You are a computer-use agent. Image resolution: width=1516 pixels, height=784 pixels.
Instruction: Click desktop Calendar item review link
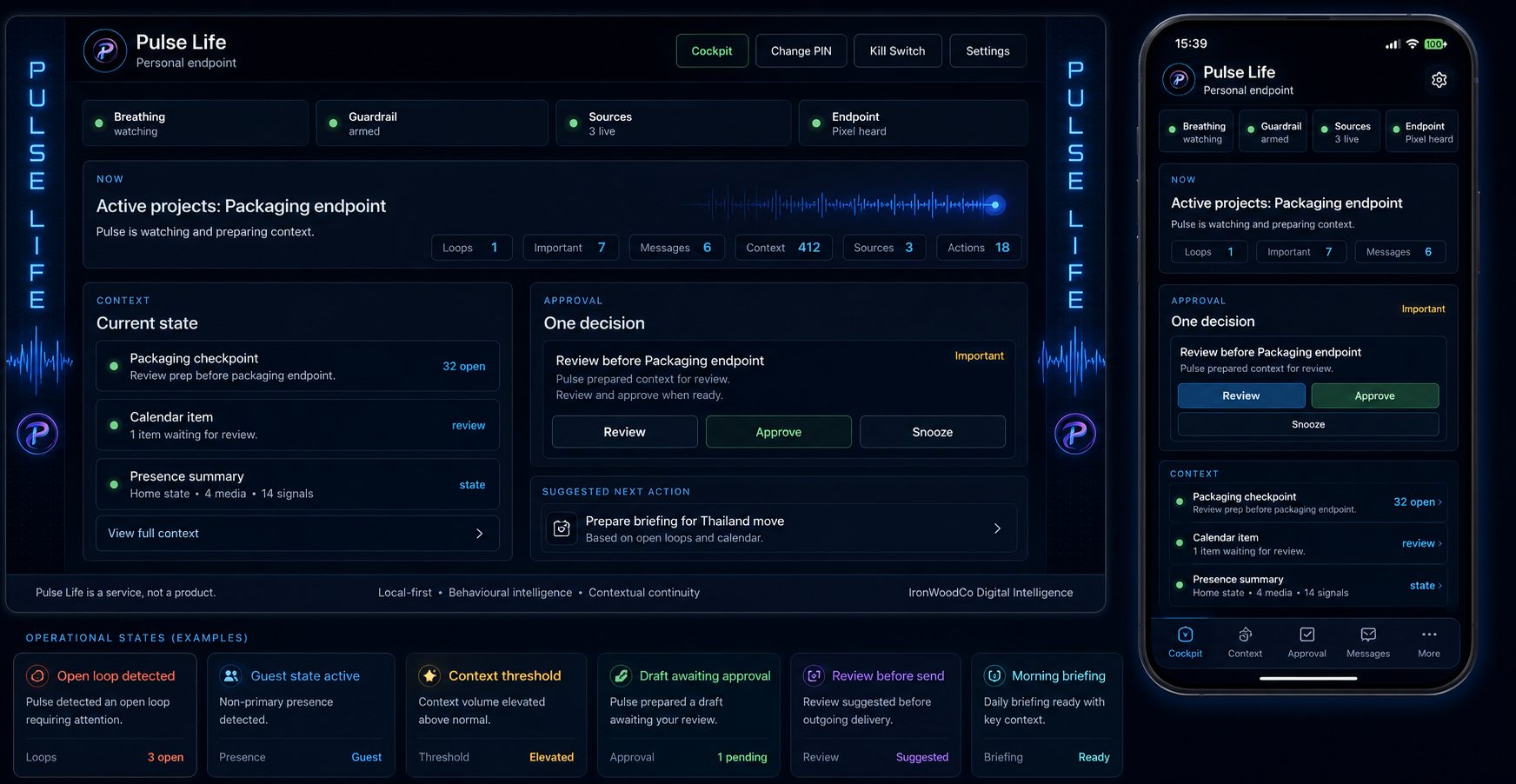(x=469, y=425)
